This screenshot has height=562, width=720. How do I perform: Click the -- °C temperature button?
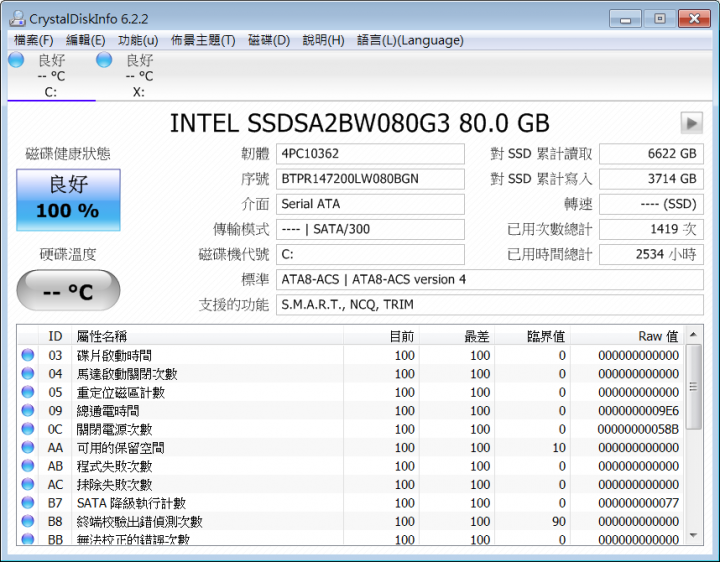pos(68,291)
